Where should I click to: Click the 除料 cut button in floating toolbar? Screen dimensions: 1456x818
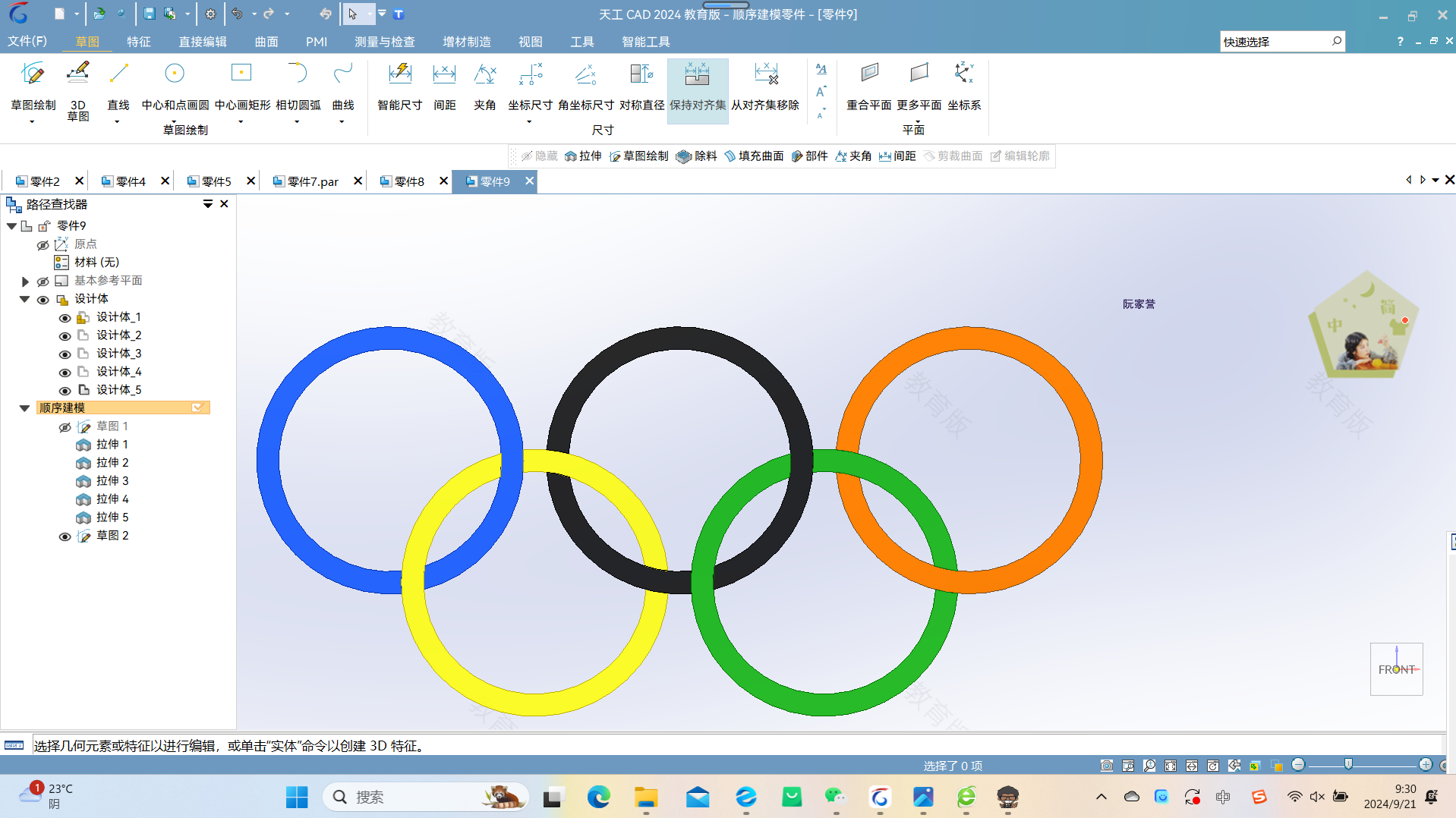tap(696, 156)
